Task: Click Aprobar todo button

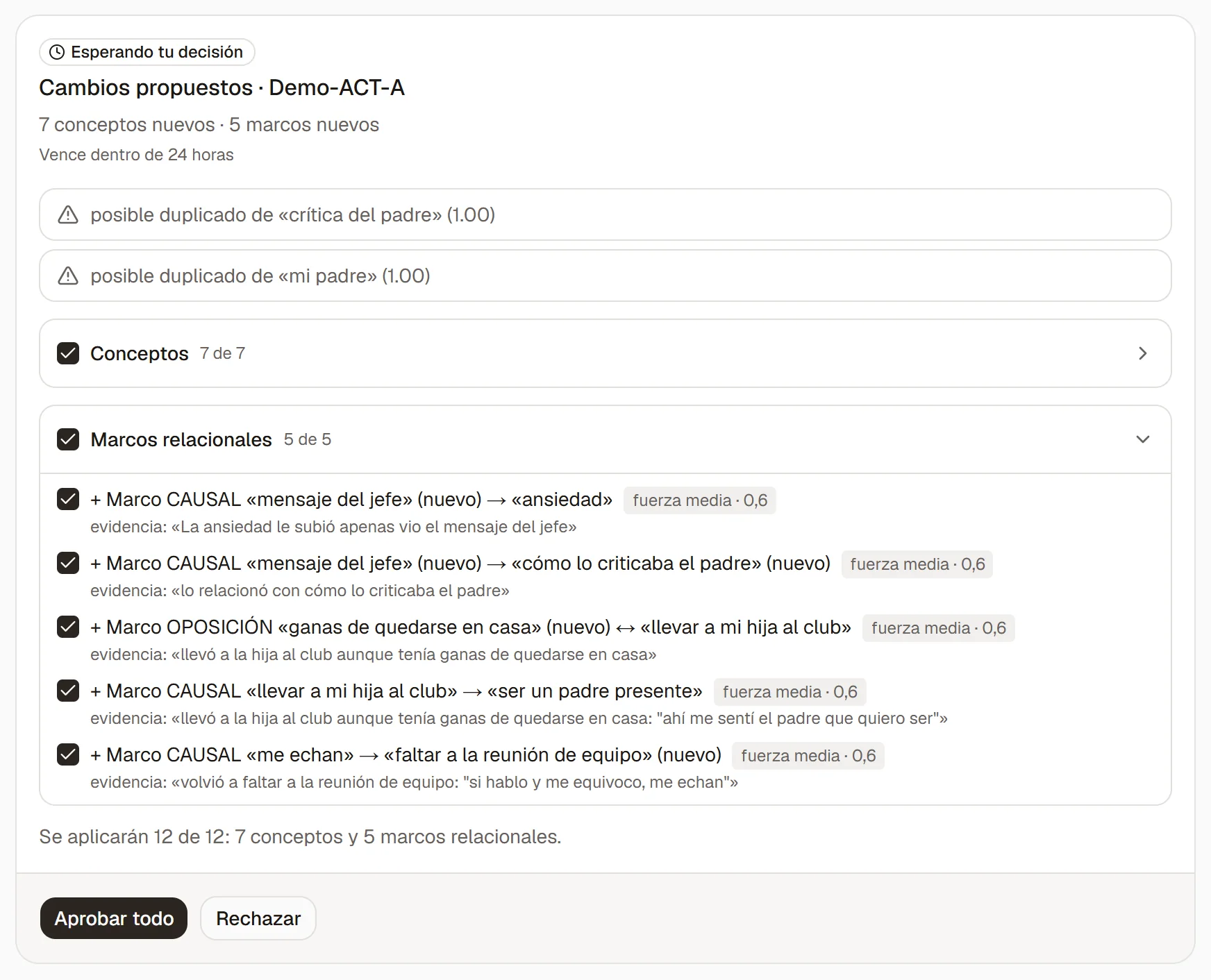Action: coord(114,918)
